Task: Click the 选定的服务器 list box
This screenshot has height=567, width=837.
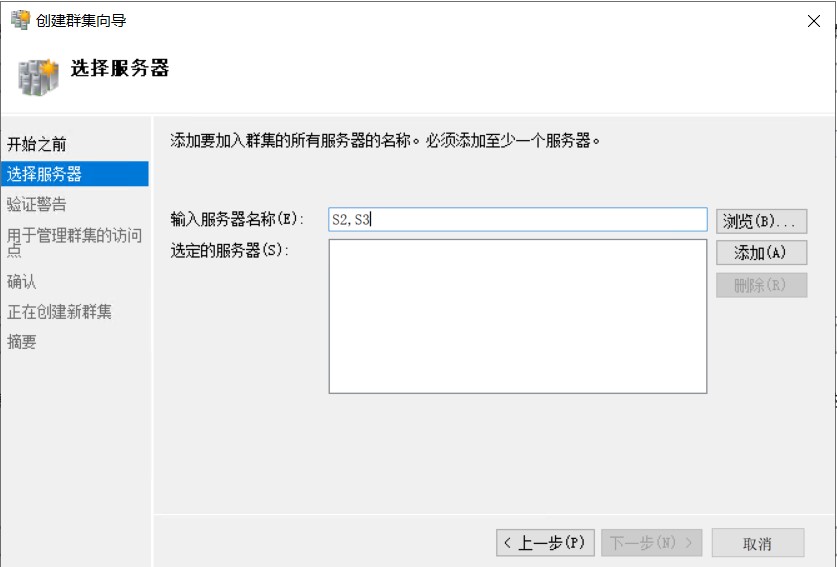Action: point(518,316)
